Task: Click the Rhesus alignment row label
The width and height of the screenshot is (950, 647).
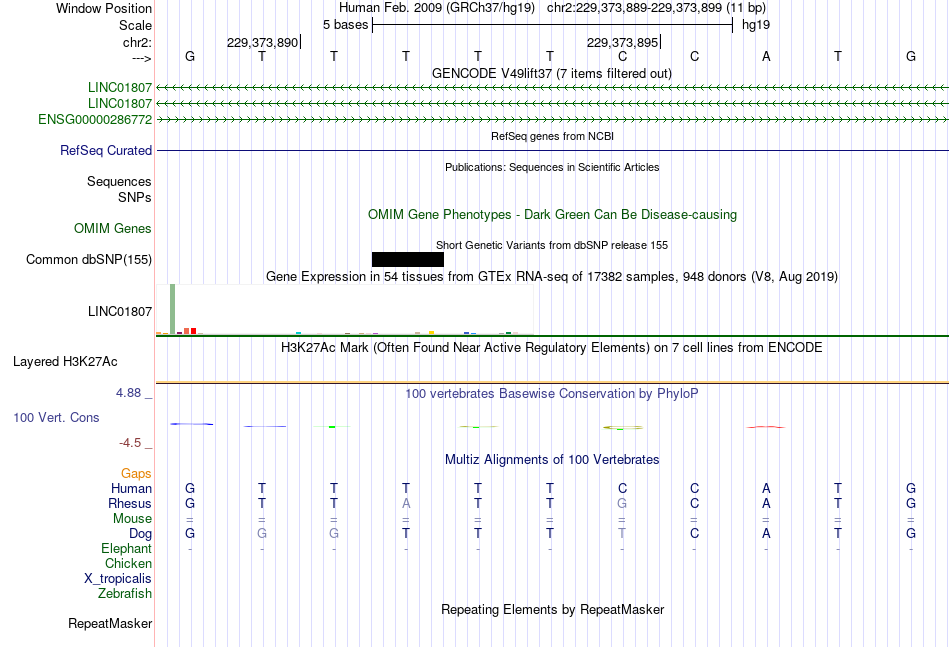Action: (130, 503)
